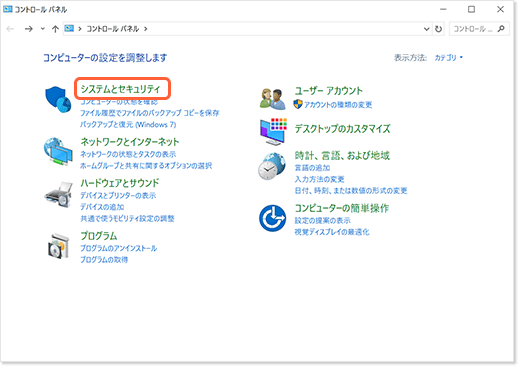518x370 pixels.
Task: Close the Control Panel window
Action: [x=500, y=9]
